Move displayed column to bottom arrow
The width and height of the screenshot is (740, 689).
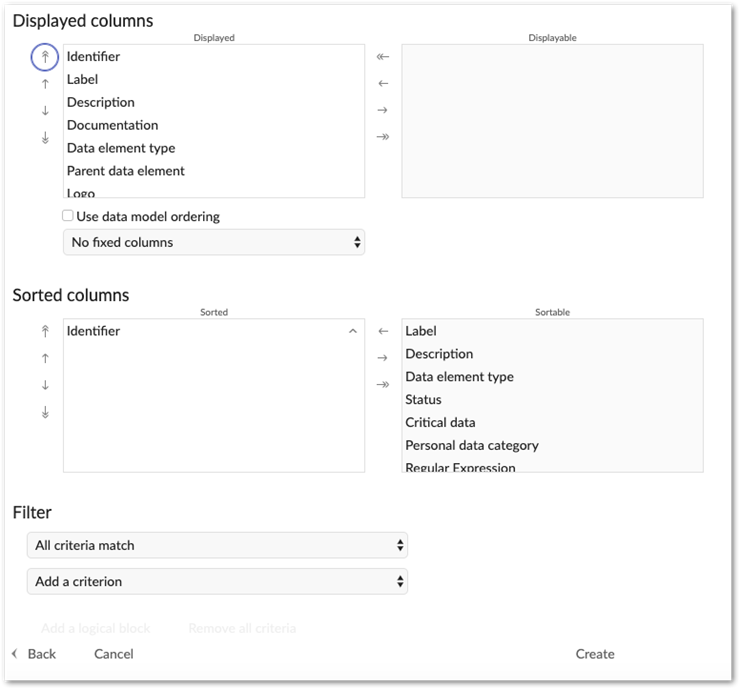45,138
